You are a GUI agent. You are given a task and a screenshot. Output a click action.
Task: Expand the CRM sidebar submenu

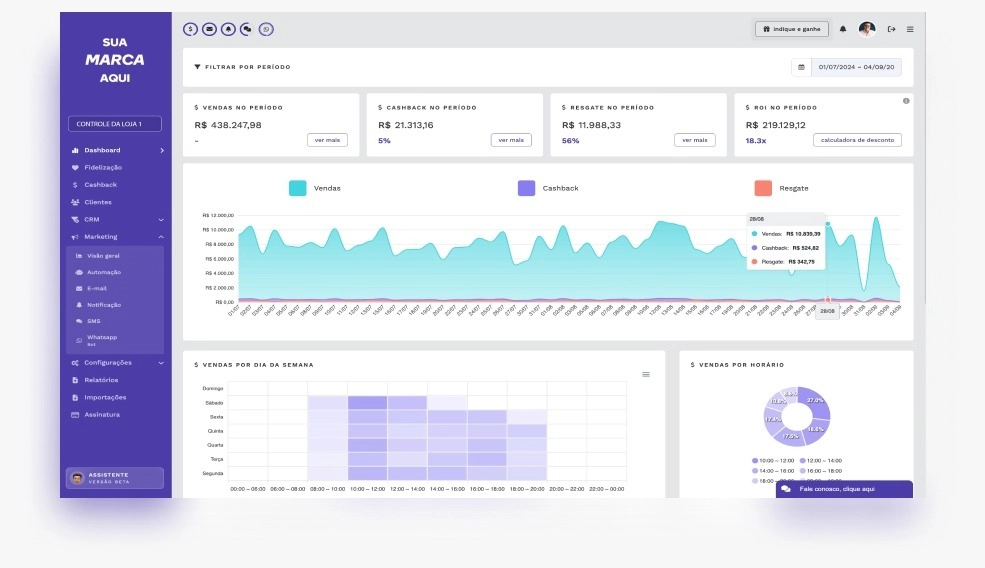(x=161, y=220)
